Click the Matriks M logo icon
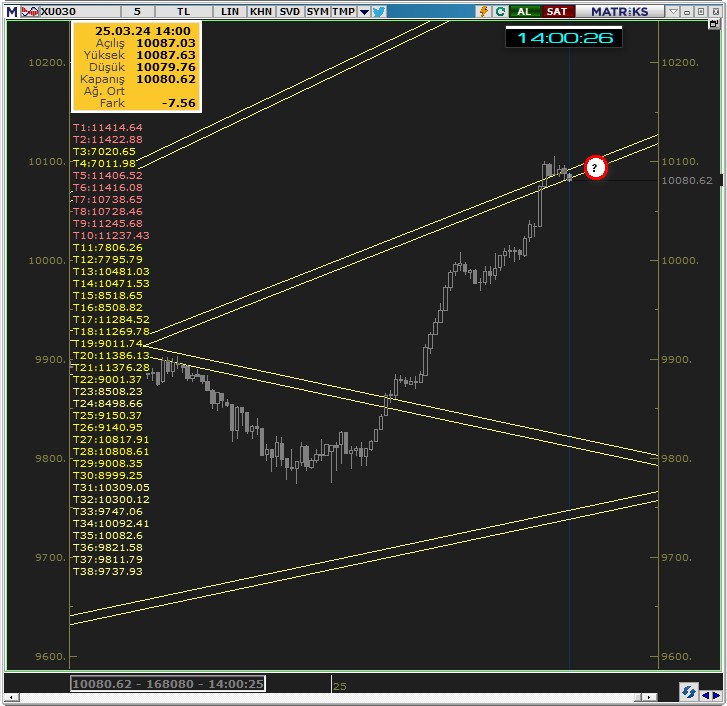Viewport: 727px width, 706px height. [x=12, y=11]
